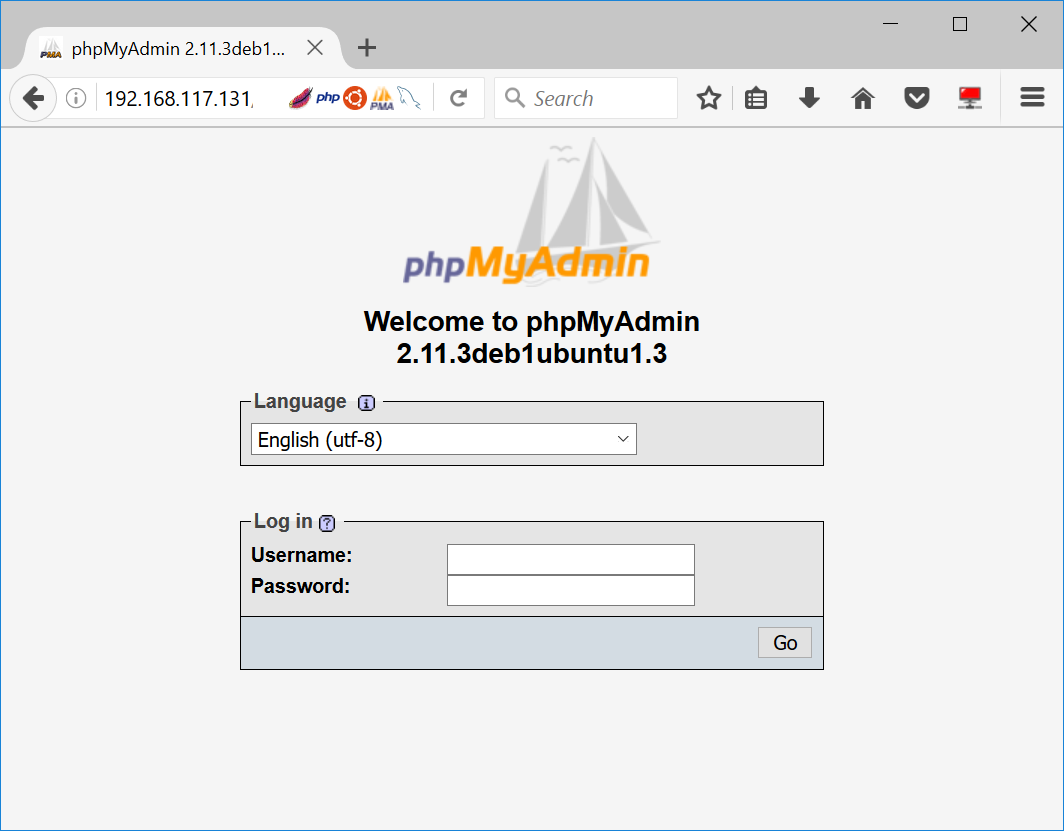Open the hamburger browser menu

tap(1032, 98)
